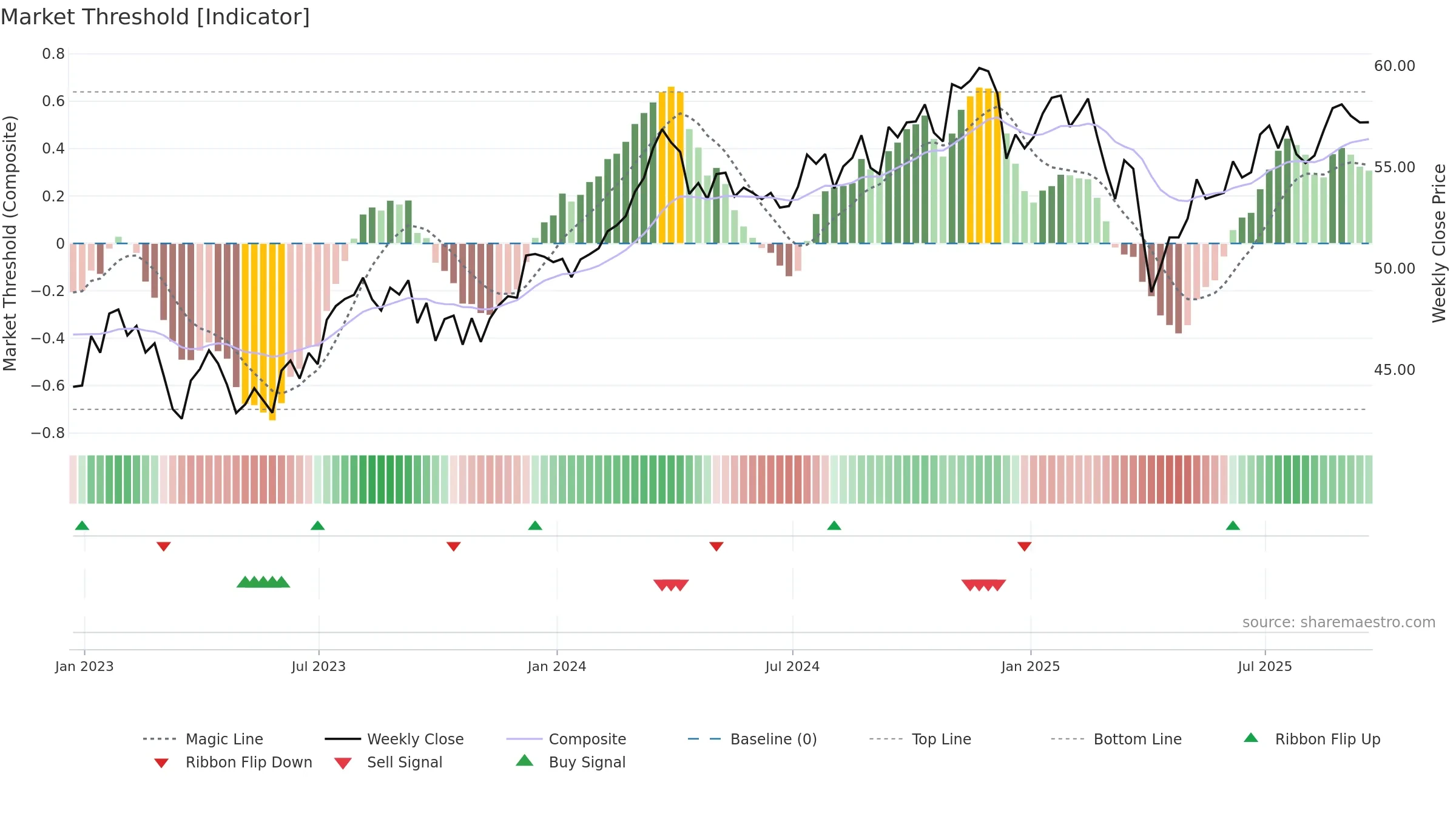
Task: Click the Jan 2024 x-axis label
Action: click(x=557, y=666)
